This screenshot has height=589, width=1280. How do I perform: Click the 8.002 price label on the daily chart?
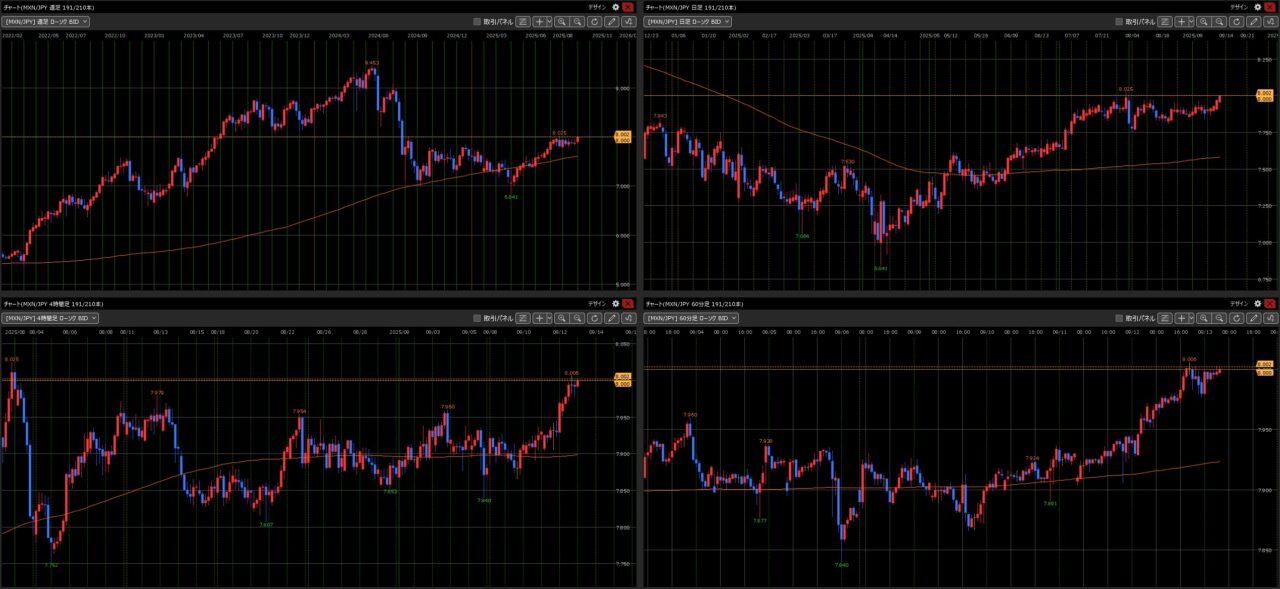1264,93
